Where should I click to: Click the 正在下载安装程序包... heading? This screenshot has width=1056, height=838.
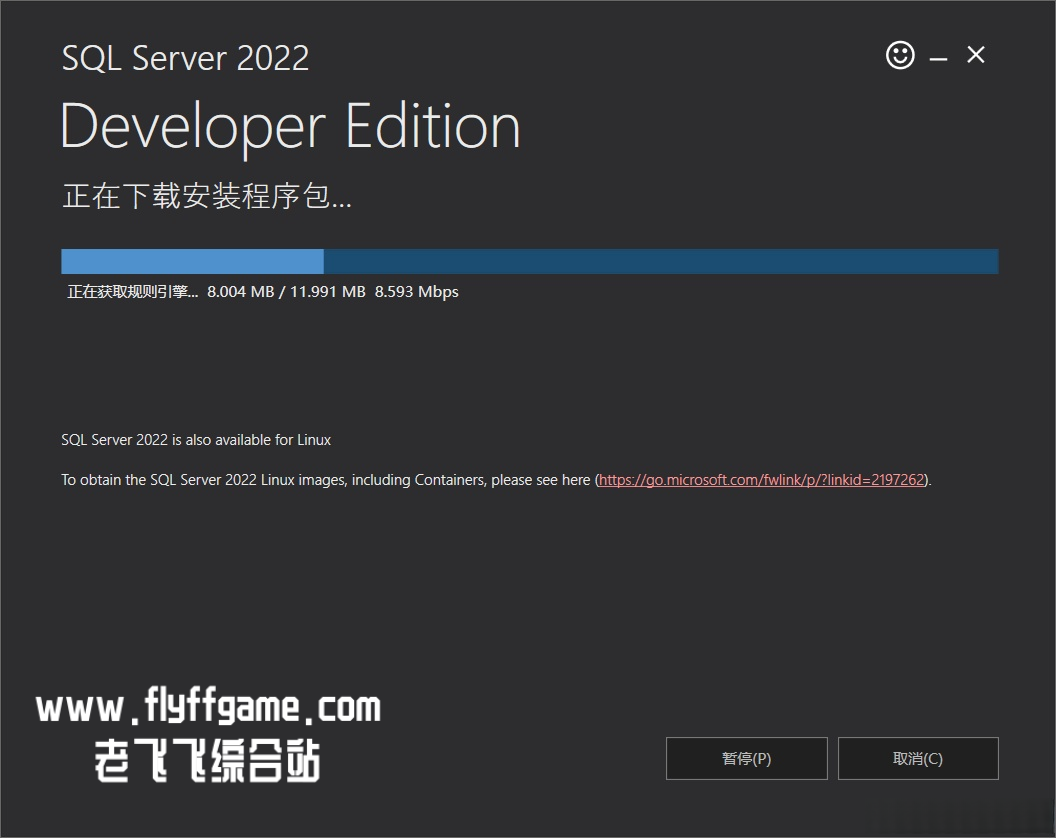coord(207,196)
